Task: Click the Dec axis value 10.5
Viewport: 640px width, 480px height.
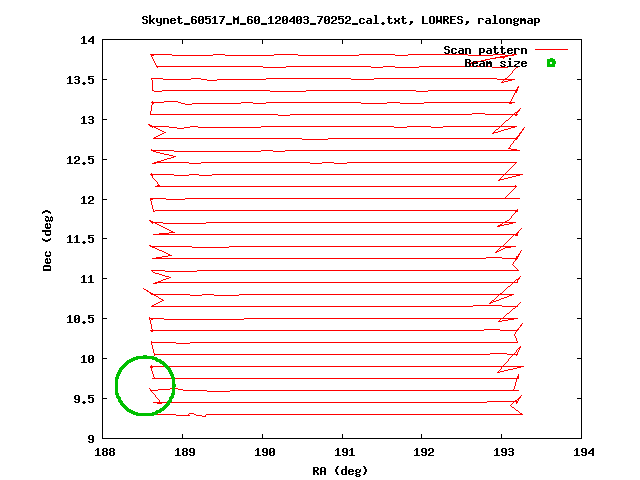Action: [80, 319]
